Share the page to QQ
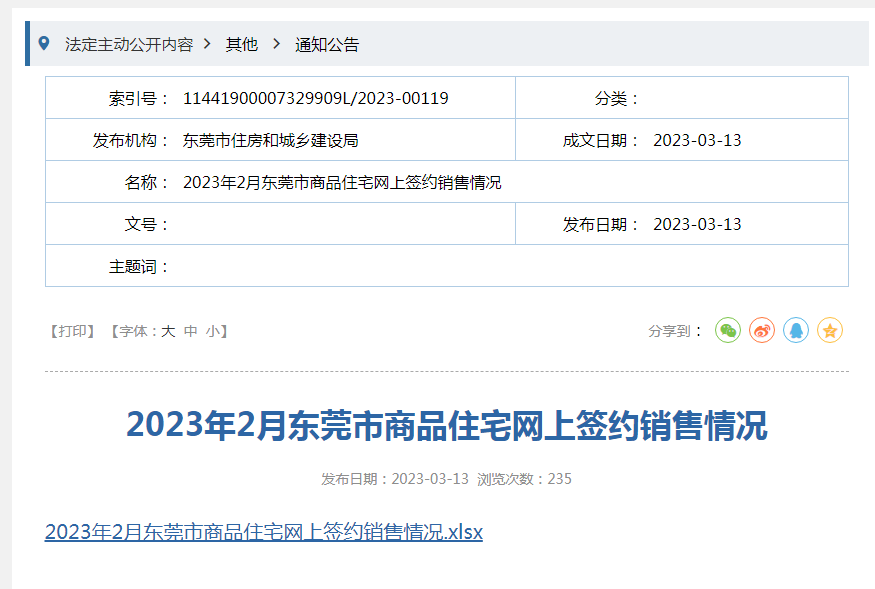Image resolution: width=875 pixels, height=589 pixels. pyautogui.click(x=796, y=331)
